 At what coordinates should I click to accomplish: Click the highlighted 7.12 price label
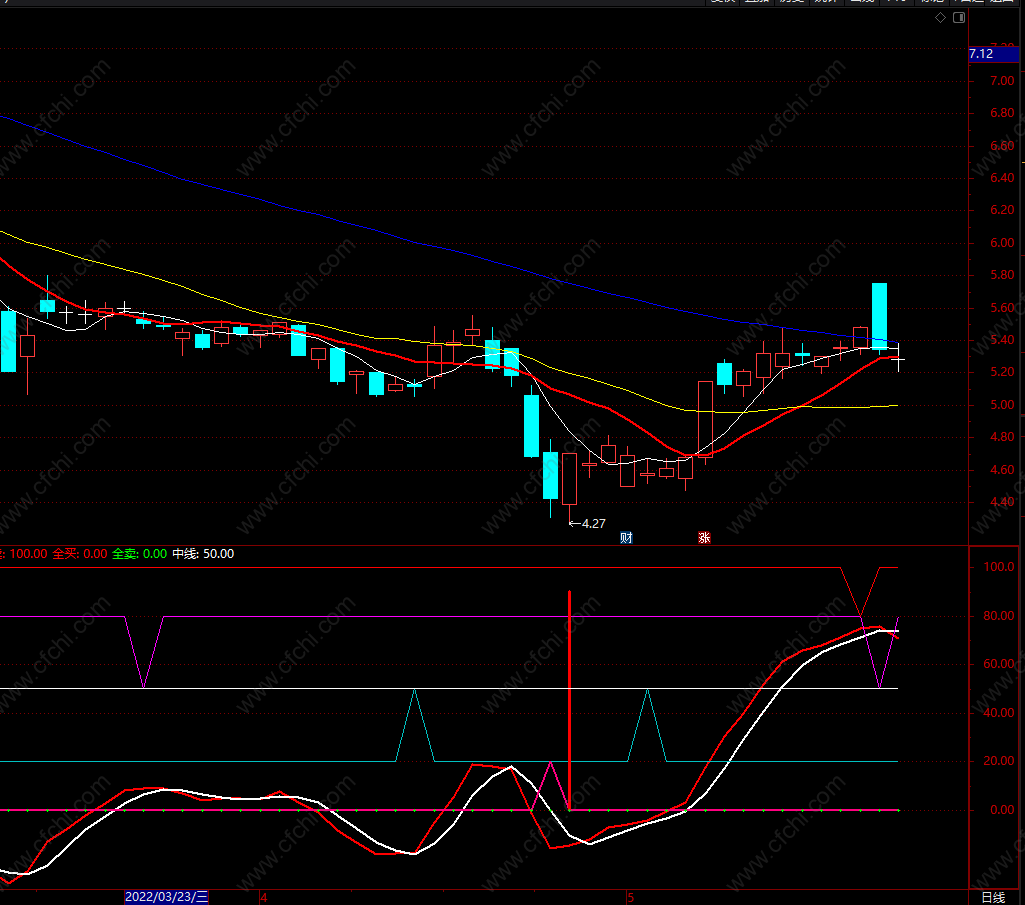993,54
